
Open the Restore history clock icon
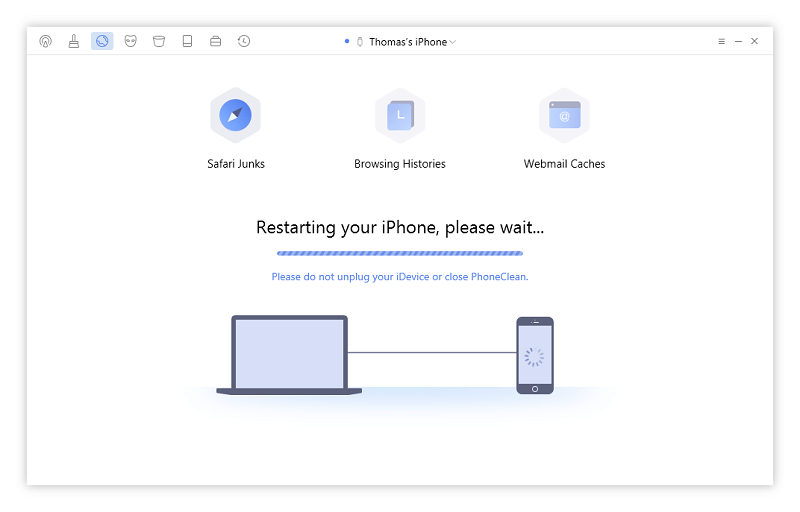click(244, 41)
